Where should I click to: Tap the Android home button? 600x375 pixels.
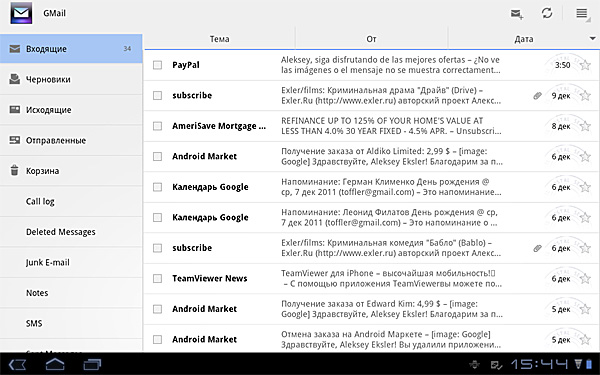tap(55, 364)
